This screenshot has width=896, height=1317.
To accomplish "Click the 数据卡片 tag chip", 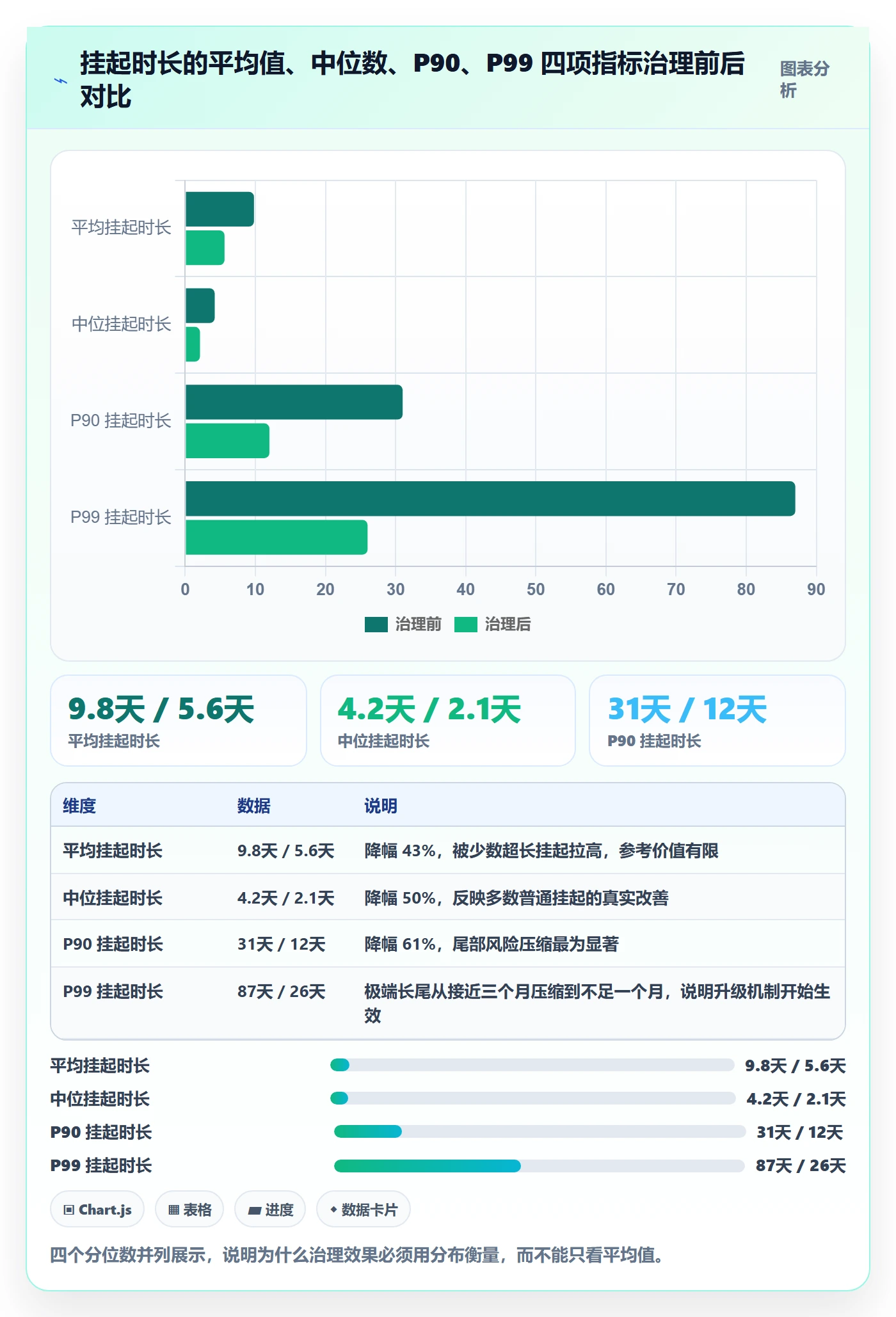I will click(363, 1209).
